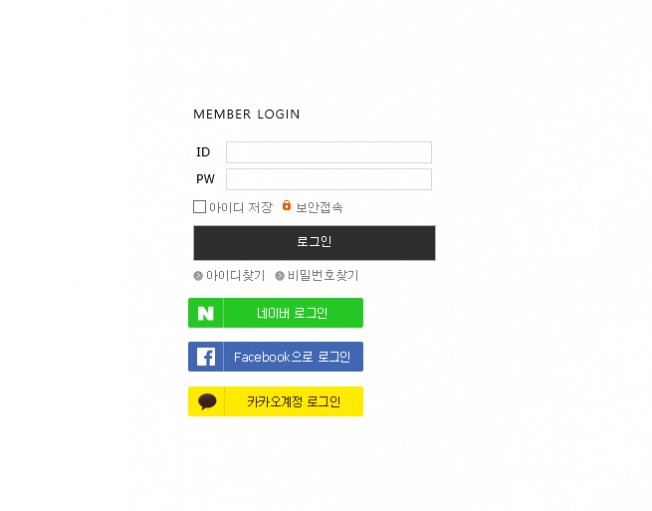This screenshot has height=511, width=652.
Task: Click the PW label text
Action: point(205,179)
